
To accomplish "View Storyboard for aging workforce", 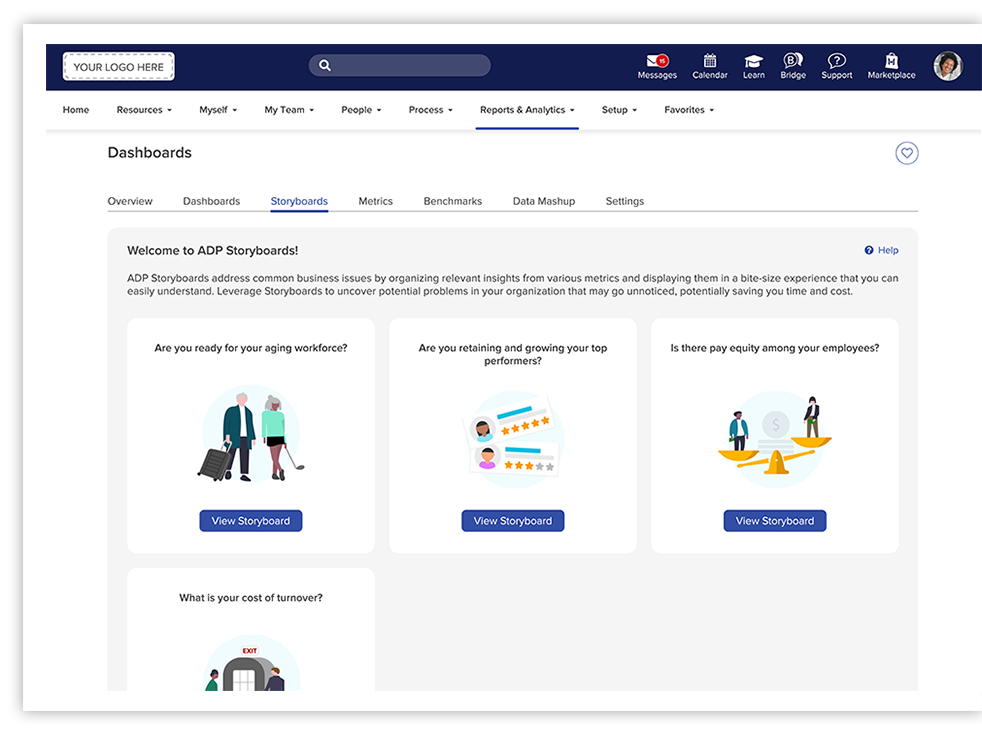I will [x=251, y=521].
